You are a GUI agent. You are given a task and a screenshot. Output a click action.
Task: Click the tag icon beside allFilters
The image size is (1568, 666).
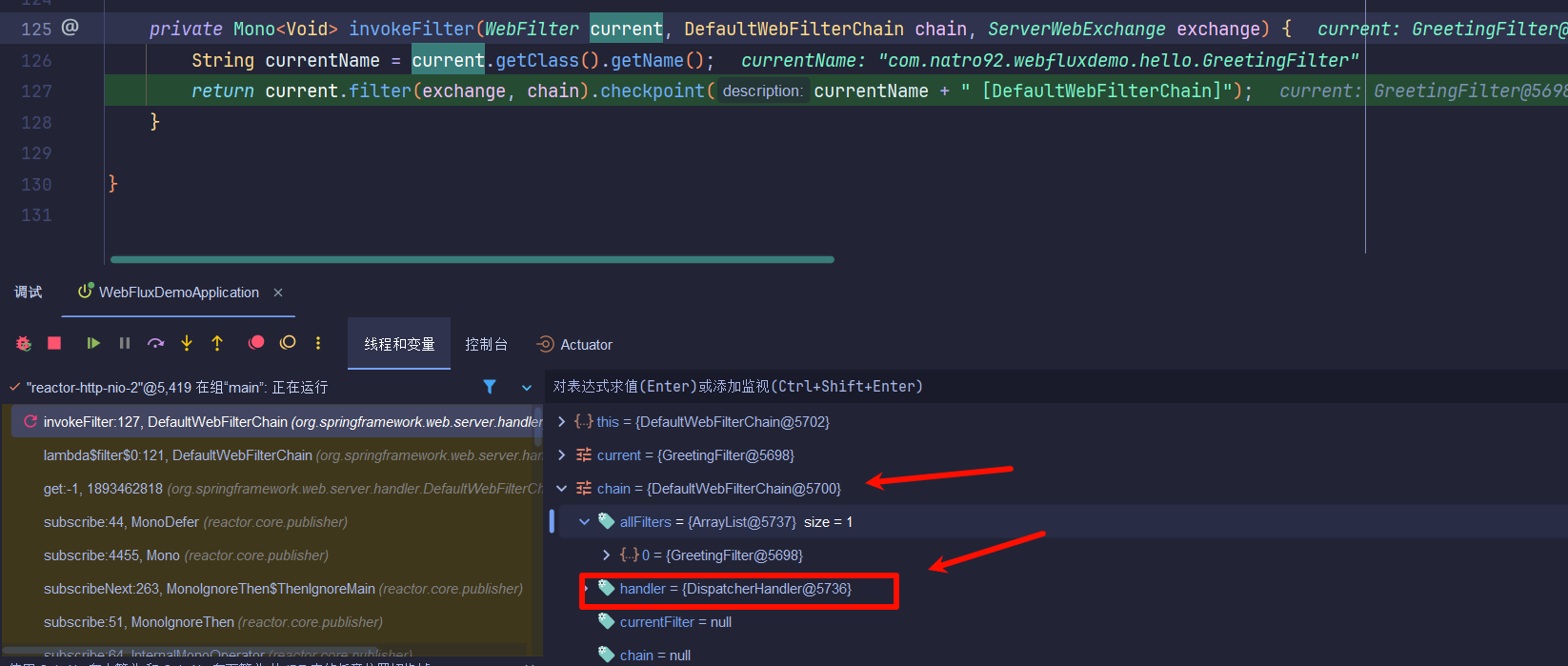pyautogui.click(x=606, y=521)
